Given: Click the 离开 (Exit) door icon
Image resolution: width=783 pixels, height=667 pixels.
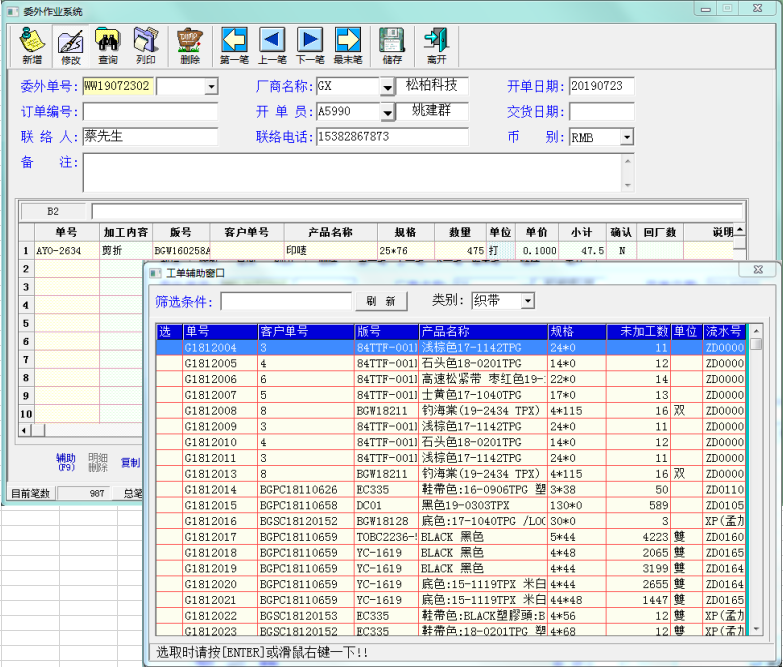Looking at the screenshot, I should [x=436, y=46].
